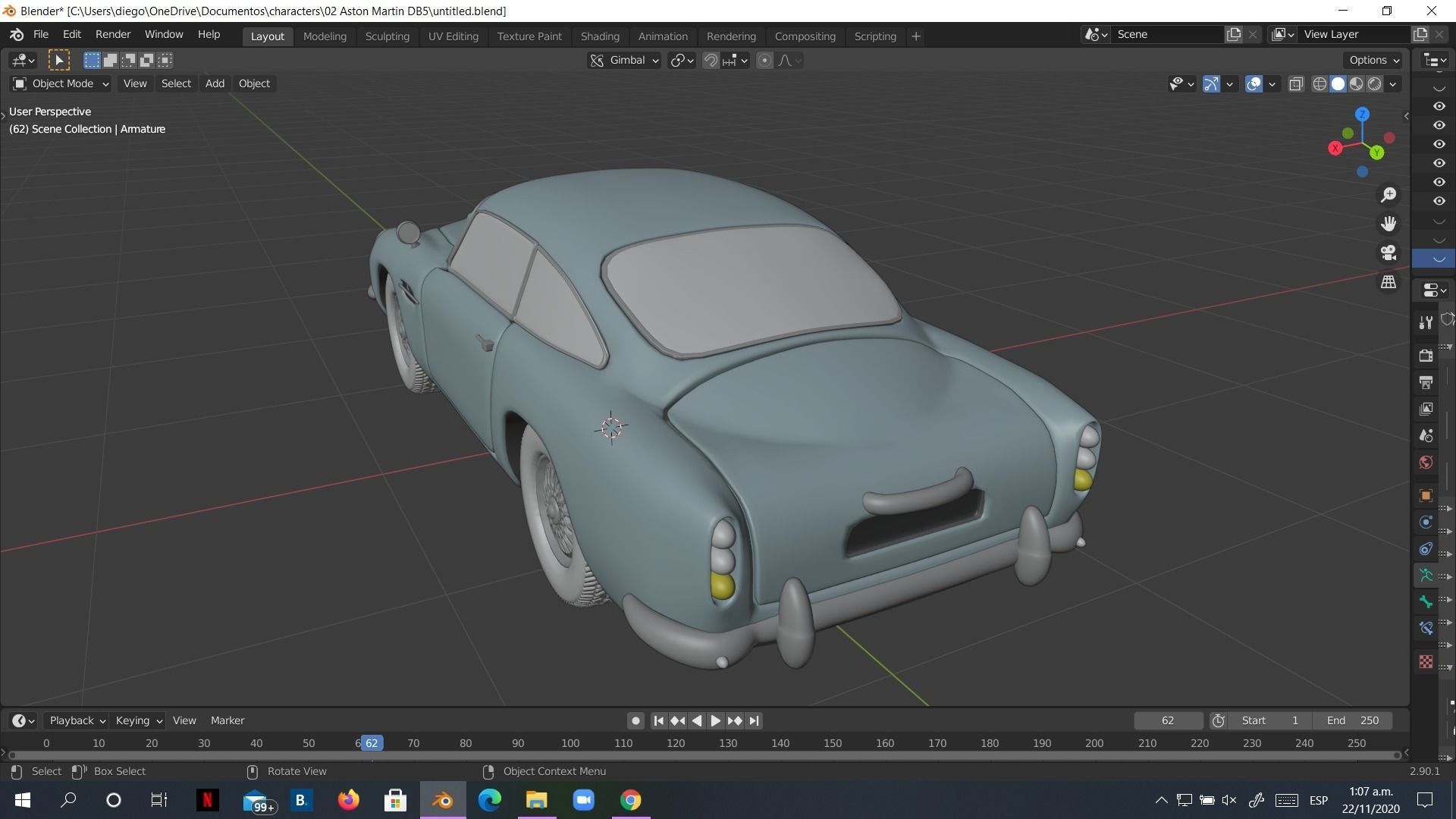
Task: Switch to the Shading workspace tab
Action: (600, 36)
